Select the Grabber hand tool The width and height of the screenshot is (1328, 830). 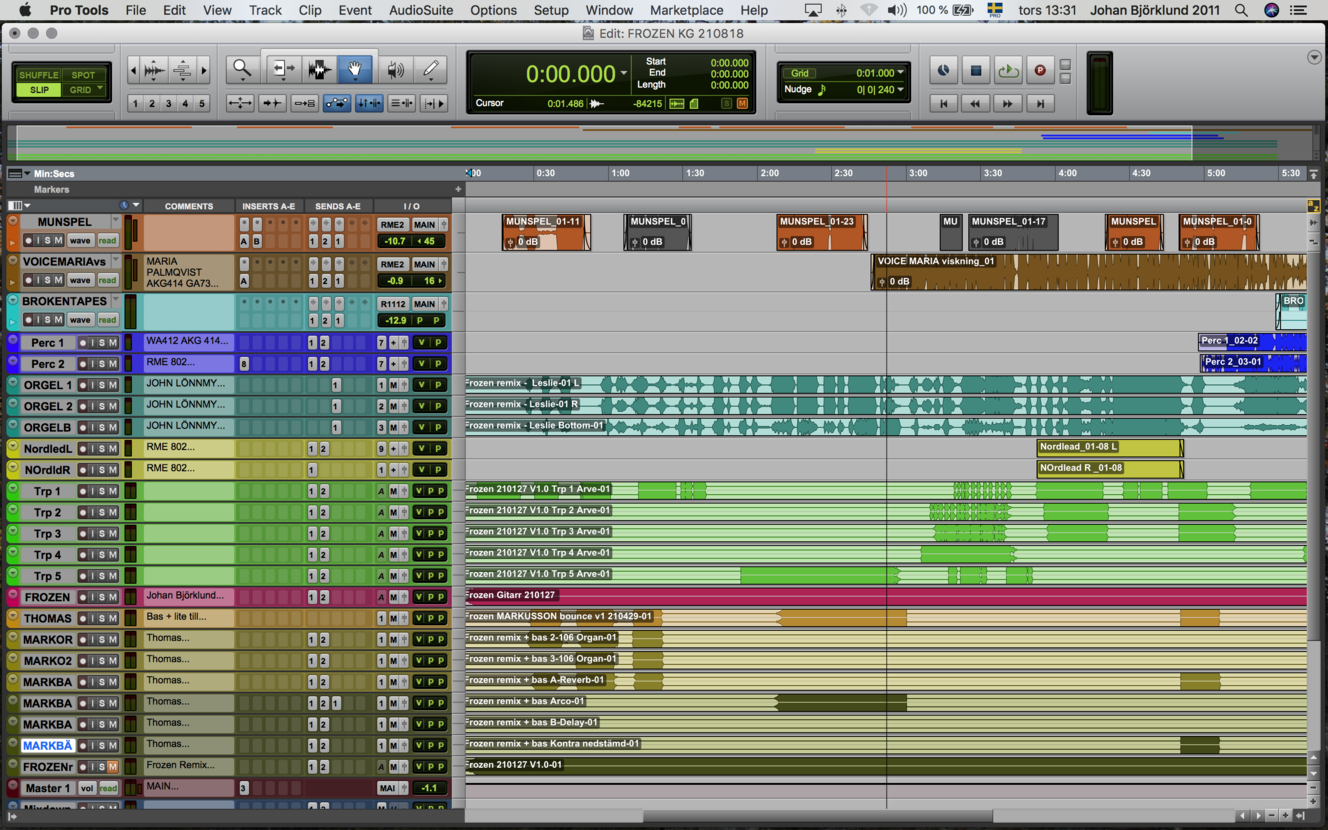pos(354,69)
